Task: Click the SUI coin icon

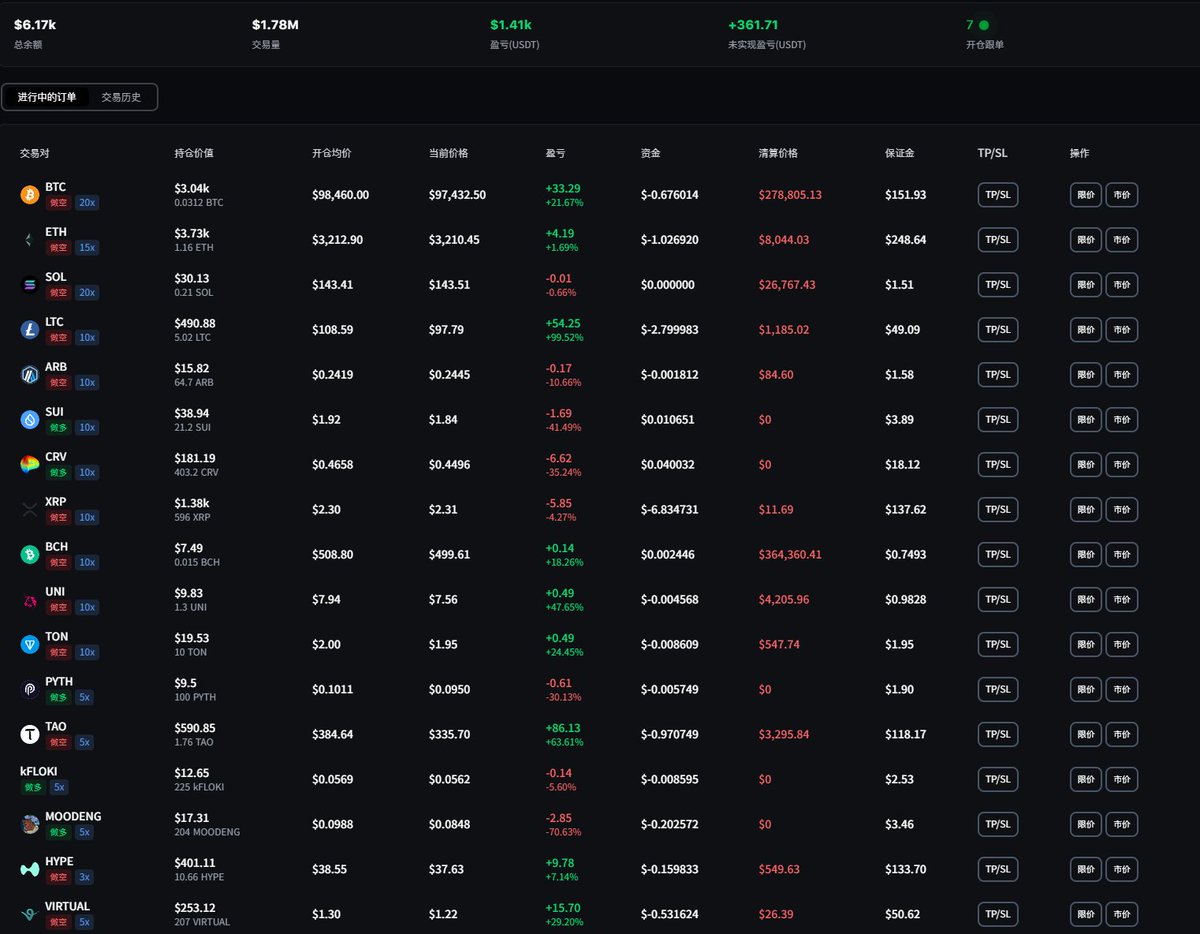Action: (29, 420)
